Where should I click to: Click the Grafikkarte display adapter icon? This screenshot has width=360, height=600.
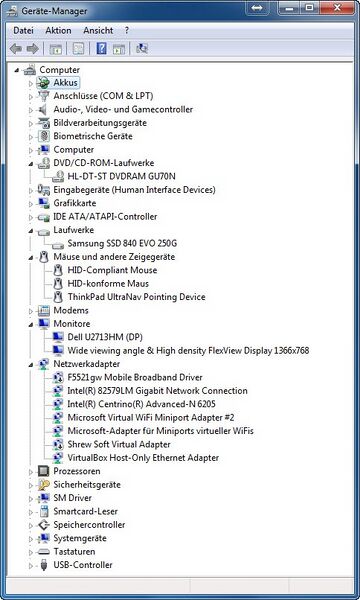coord(44,203)
